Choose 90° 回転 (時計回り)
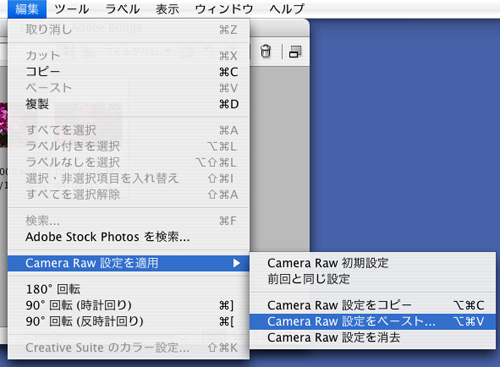The image size is (500, 367). (x=129, y=305)
